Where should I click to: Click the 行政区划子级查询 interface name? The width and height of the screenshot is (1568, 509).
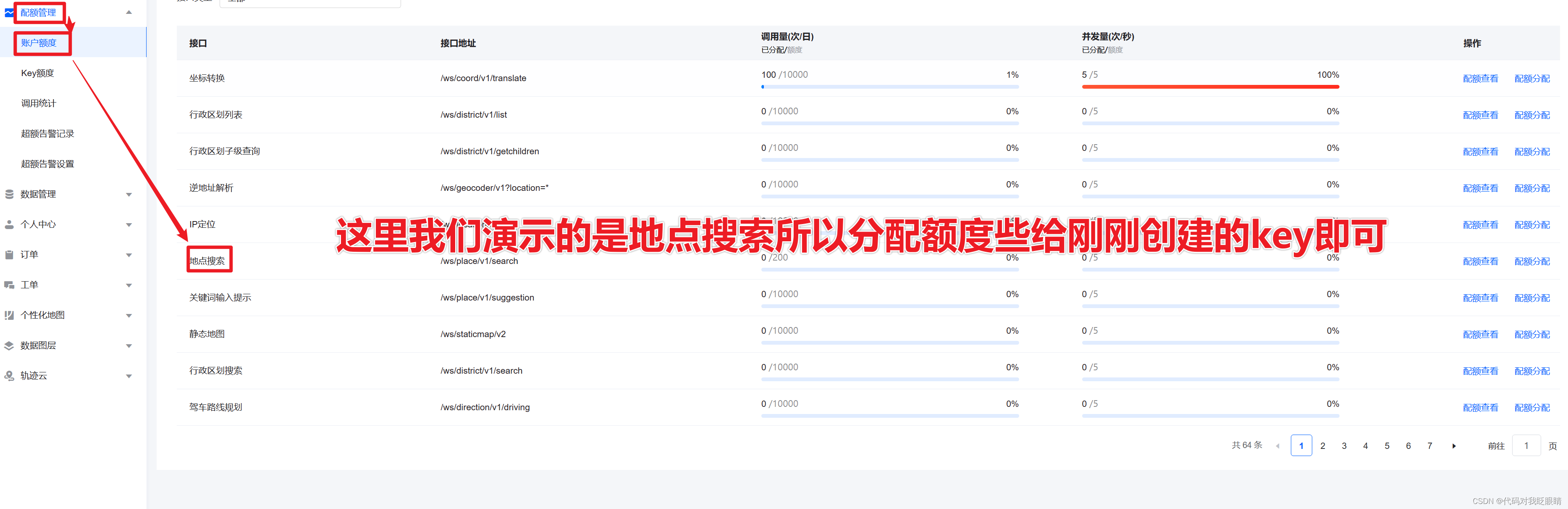point(225,151)
